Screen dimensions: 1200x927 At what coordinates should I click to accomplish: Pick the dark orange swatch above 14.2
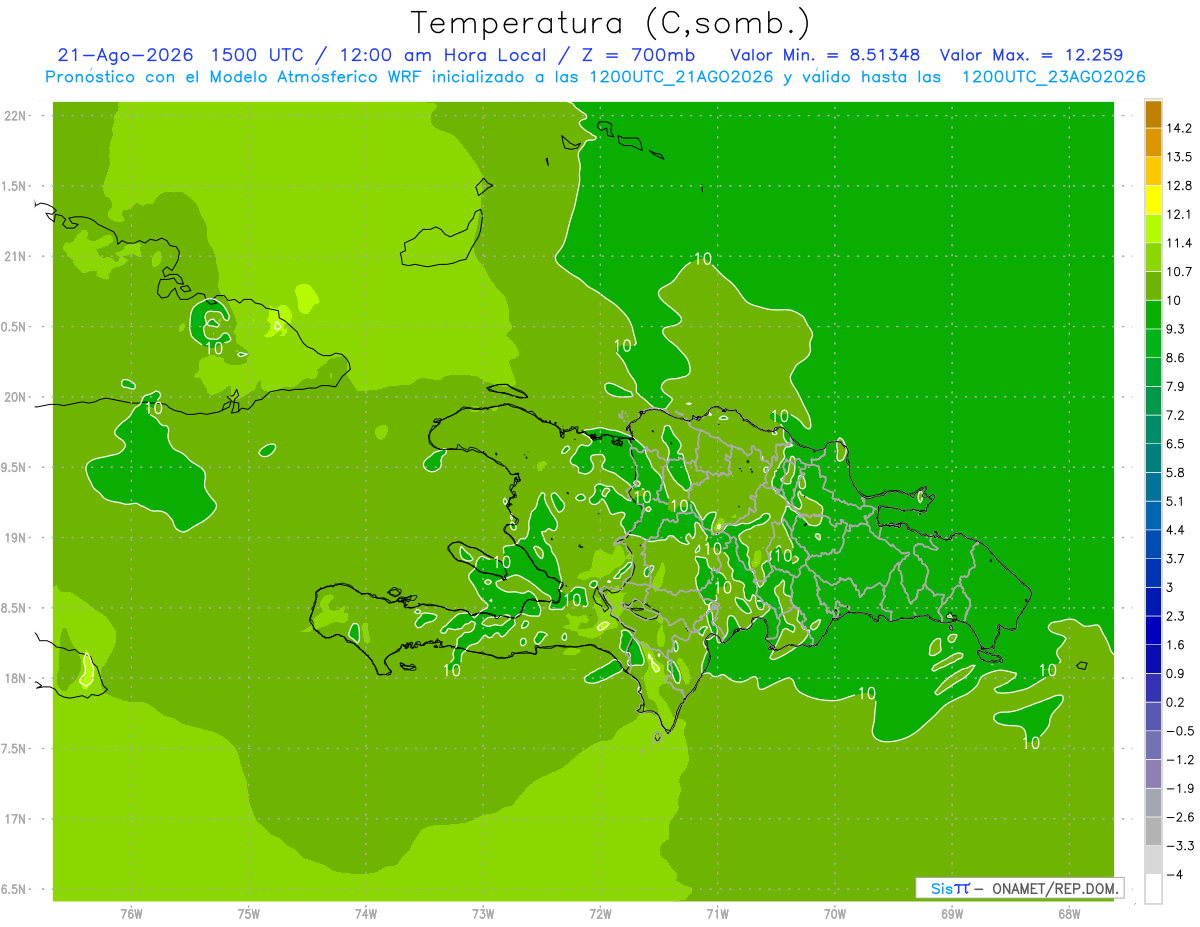pos(1153,114)
